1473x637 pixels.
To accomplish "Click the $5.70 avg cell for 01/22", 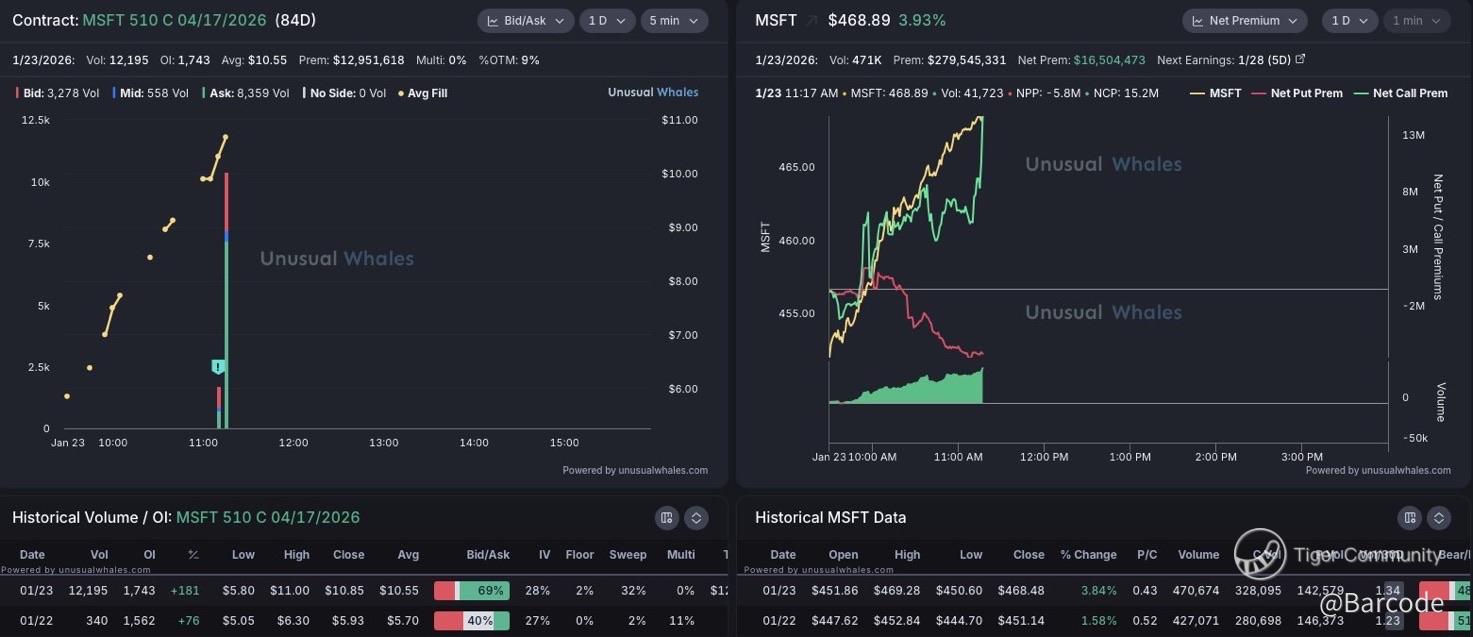I will (402, 621).
